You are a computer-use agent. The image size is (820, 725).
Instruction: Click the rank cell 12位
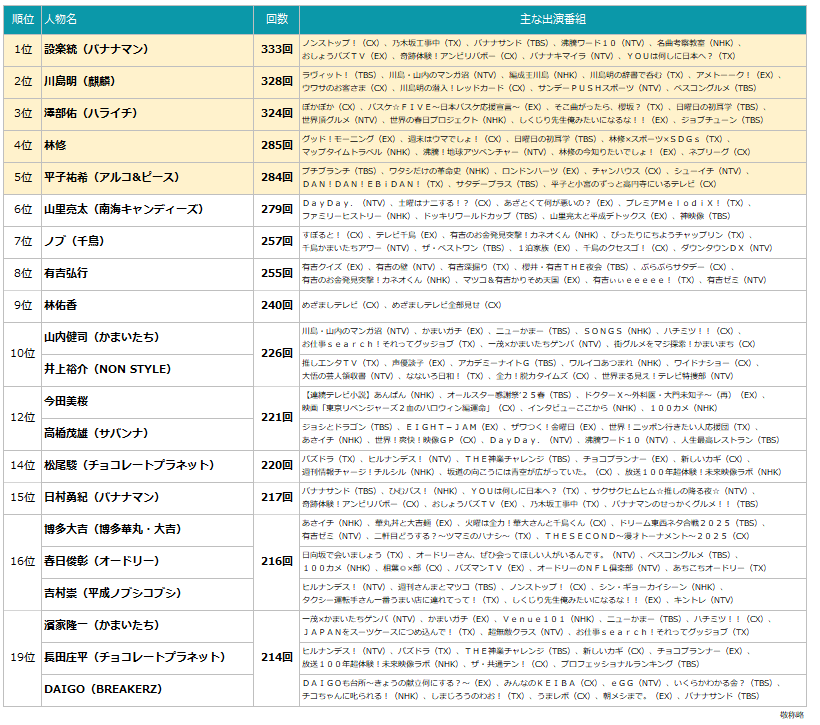pos(22,417)
